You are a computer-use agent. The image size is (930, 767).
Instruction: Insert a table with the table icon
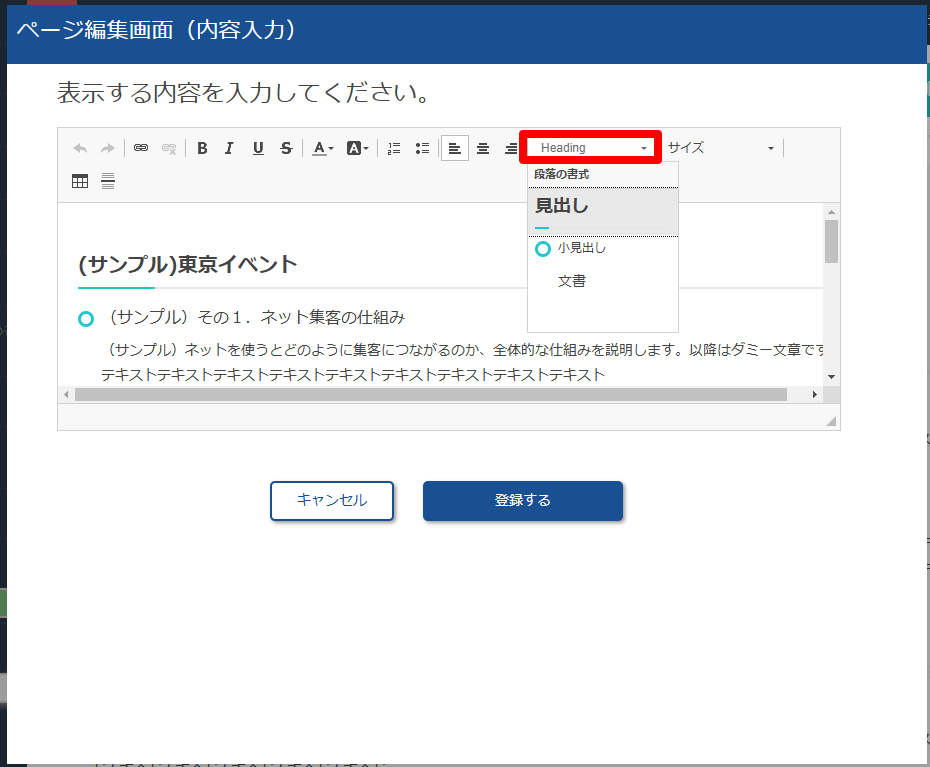click(80, 181)
